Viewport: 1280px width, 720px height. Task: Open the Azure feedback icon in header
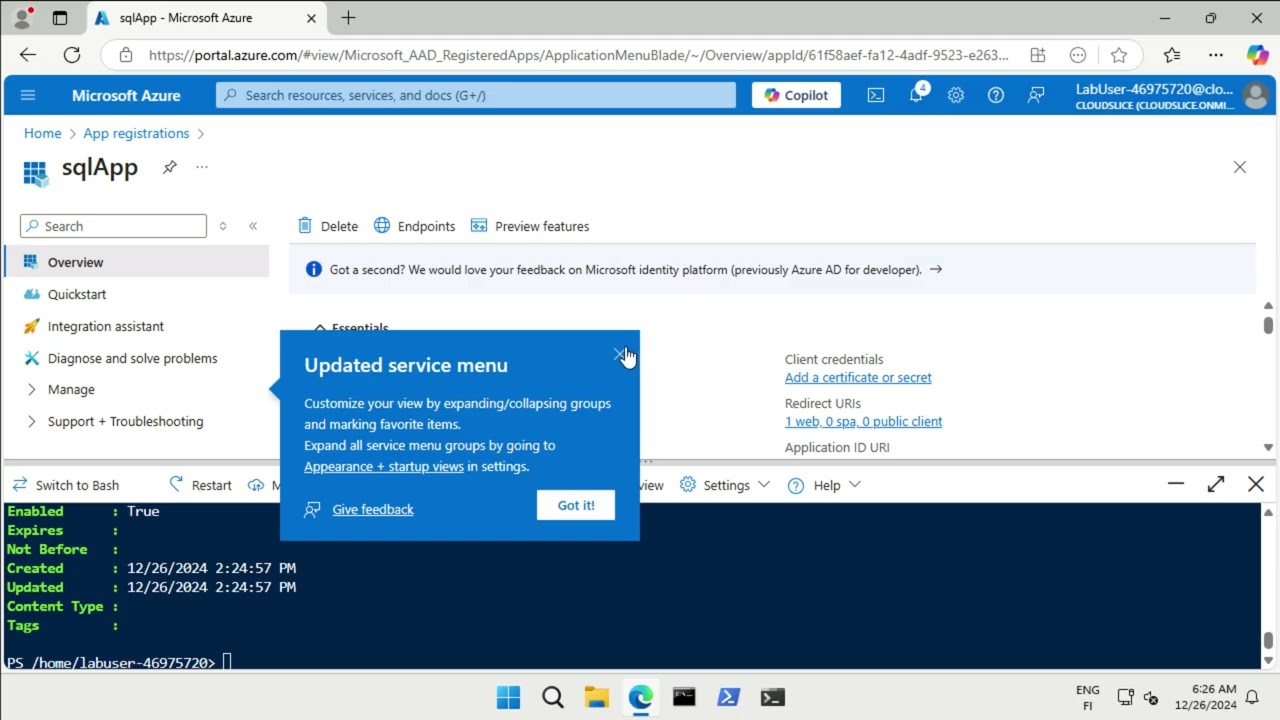(1036, 95)
